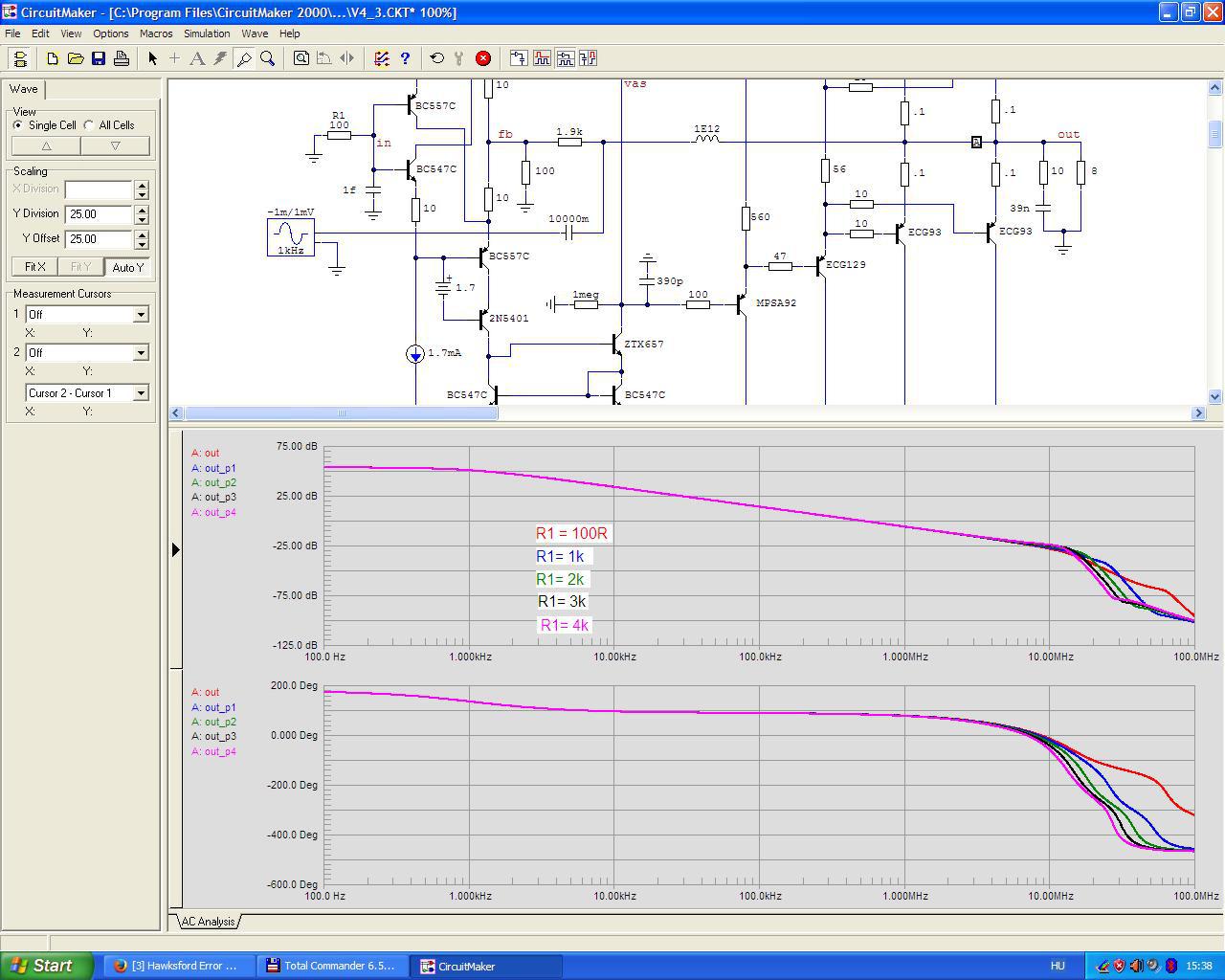Select the Single Cell radio button
The image size is (1225, 980).
click(18, 125)
